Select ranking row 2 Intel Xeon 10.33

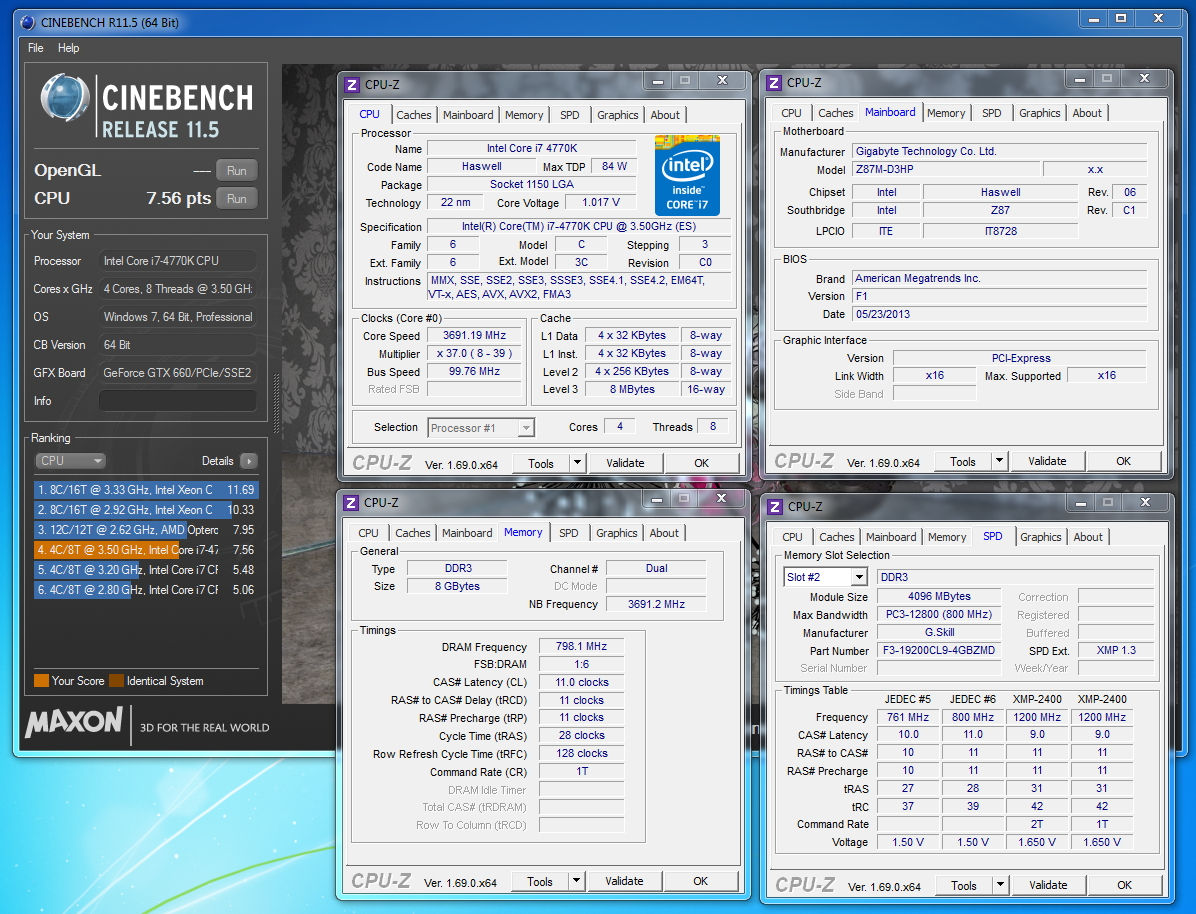click(x=146, y=510)
